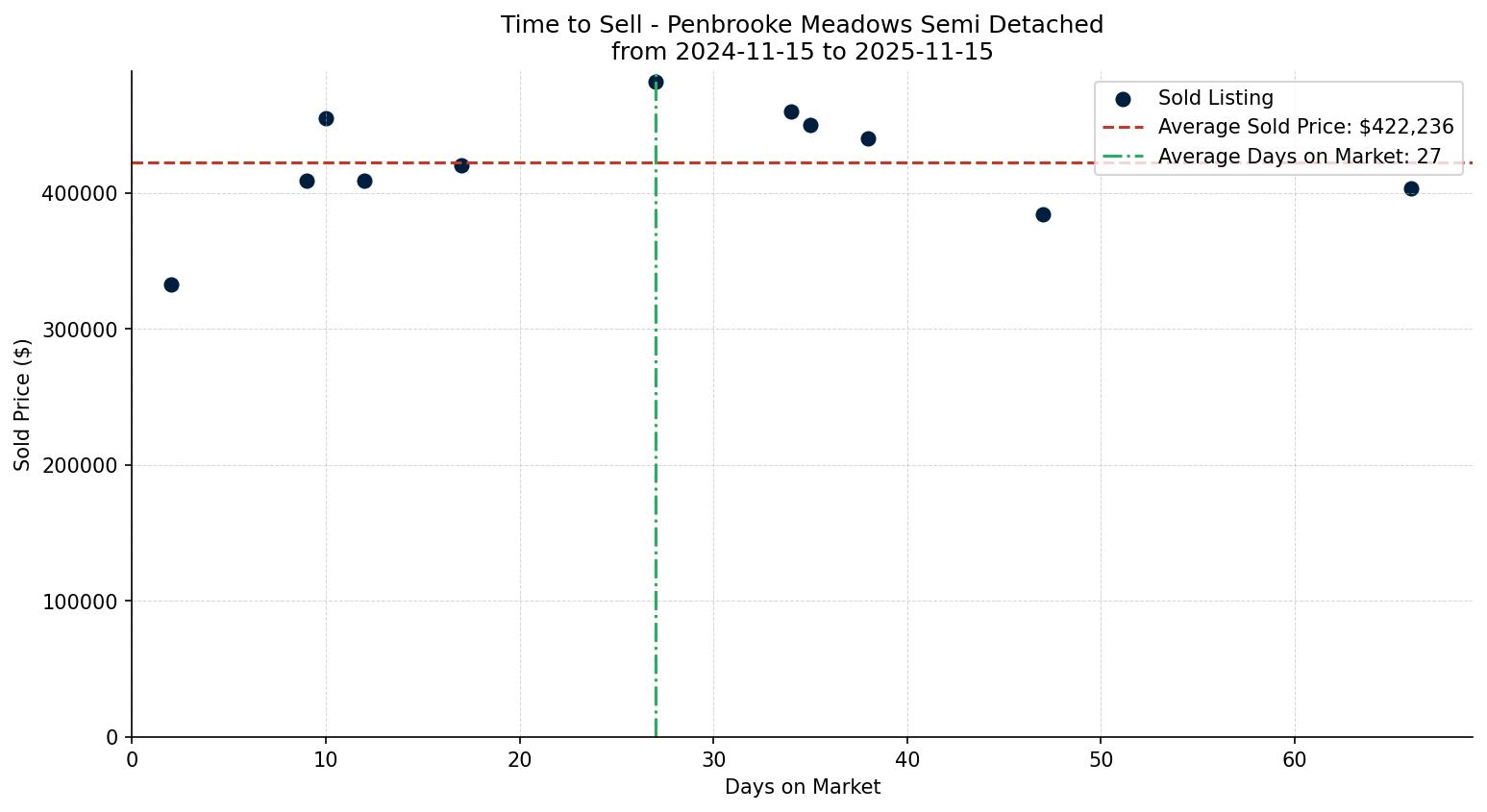
Task: Select the highest-priced listing dot at 27 days
Action: [656, 82]
